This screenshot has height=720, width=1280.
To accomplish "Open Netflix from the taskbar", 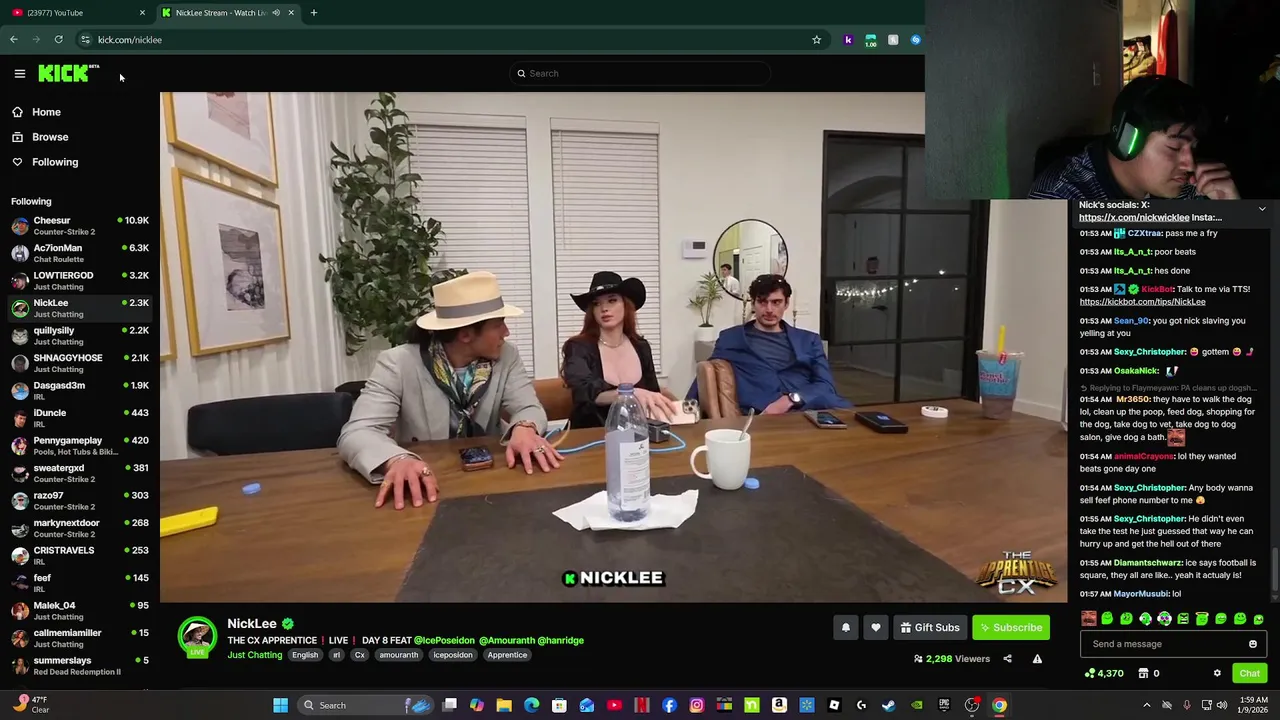I will click(x=641, y=705).
